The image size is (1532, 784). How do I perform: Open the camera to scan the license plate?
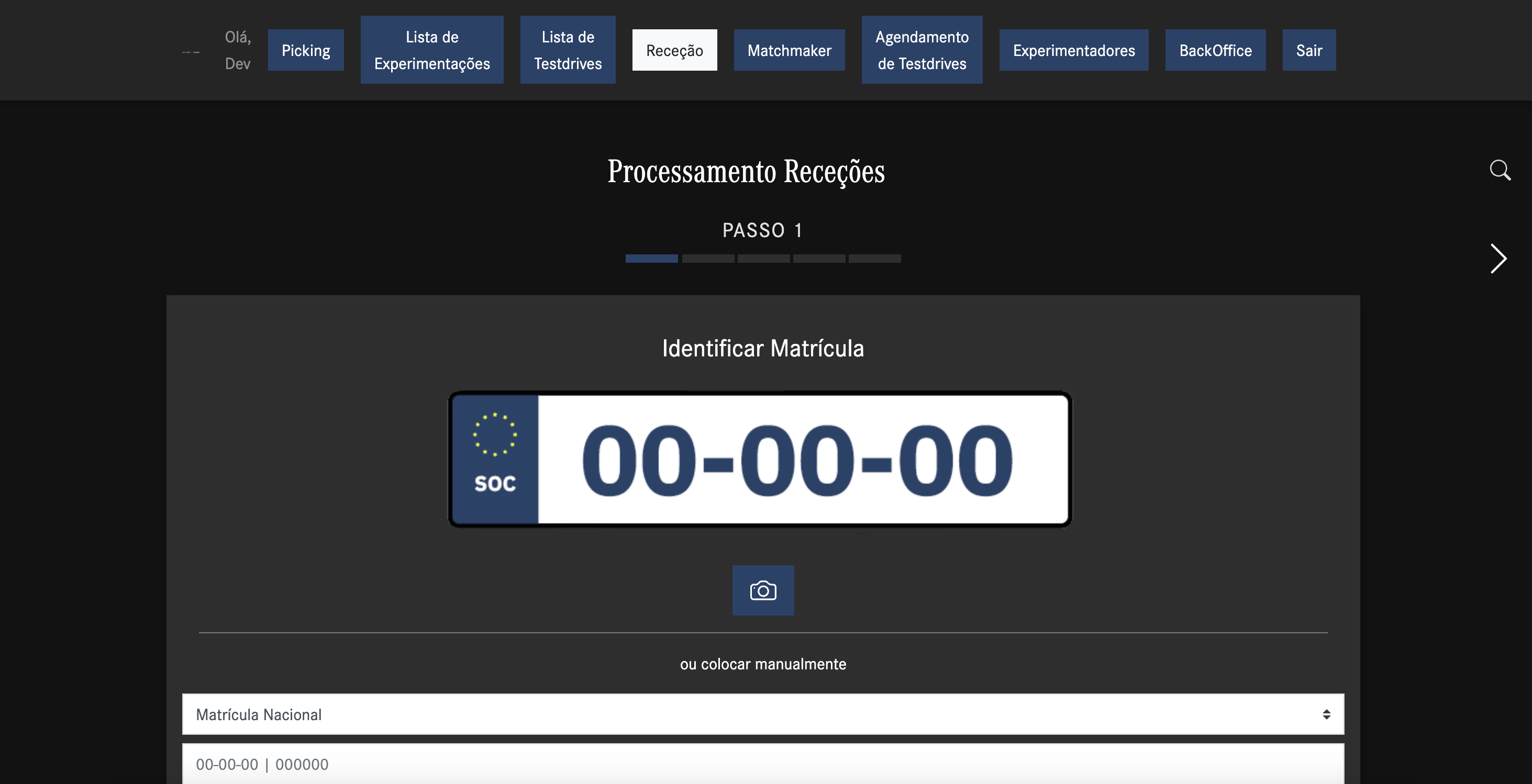pos(763,590)
